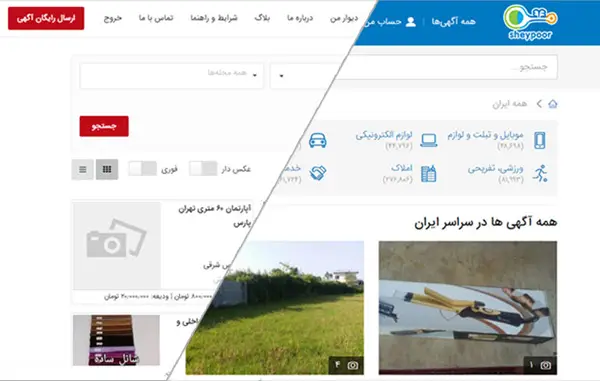
Task: Click the camera count icon on the land photo
Action: (353, 365)
